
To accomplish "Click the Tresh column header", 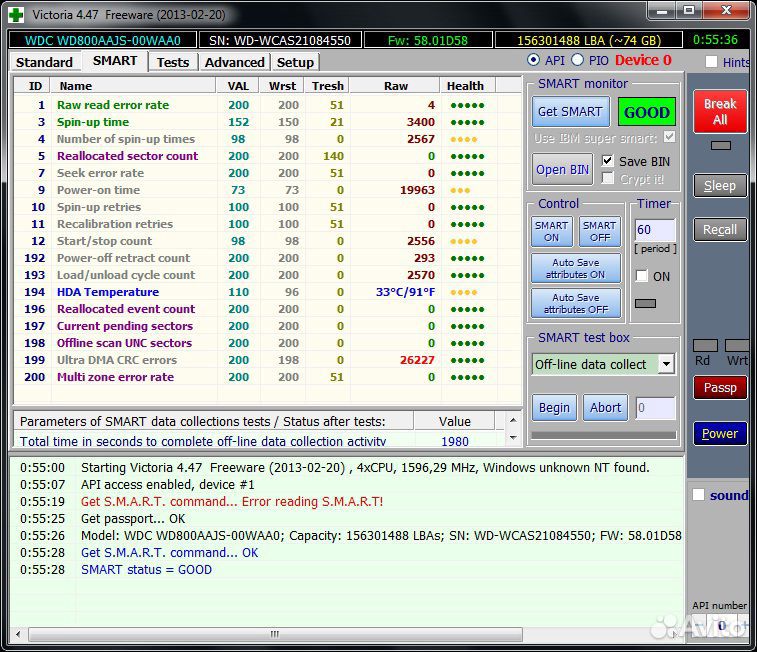I will [x=327, y=86].
